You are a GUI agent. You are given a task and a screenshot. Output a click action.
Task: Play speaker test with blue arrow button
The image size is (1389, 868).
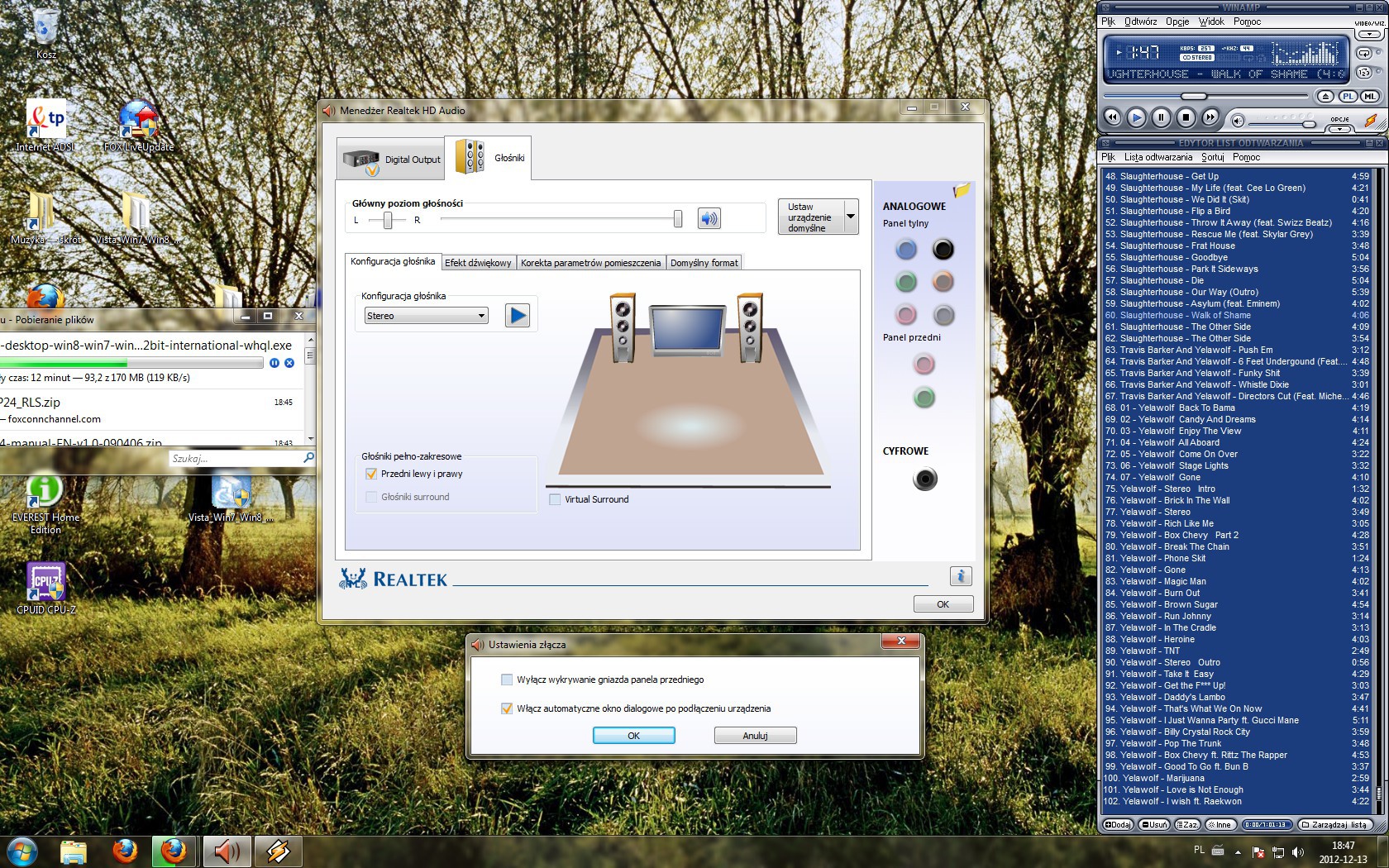(518, 315)
